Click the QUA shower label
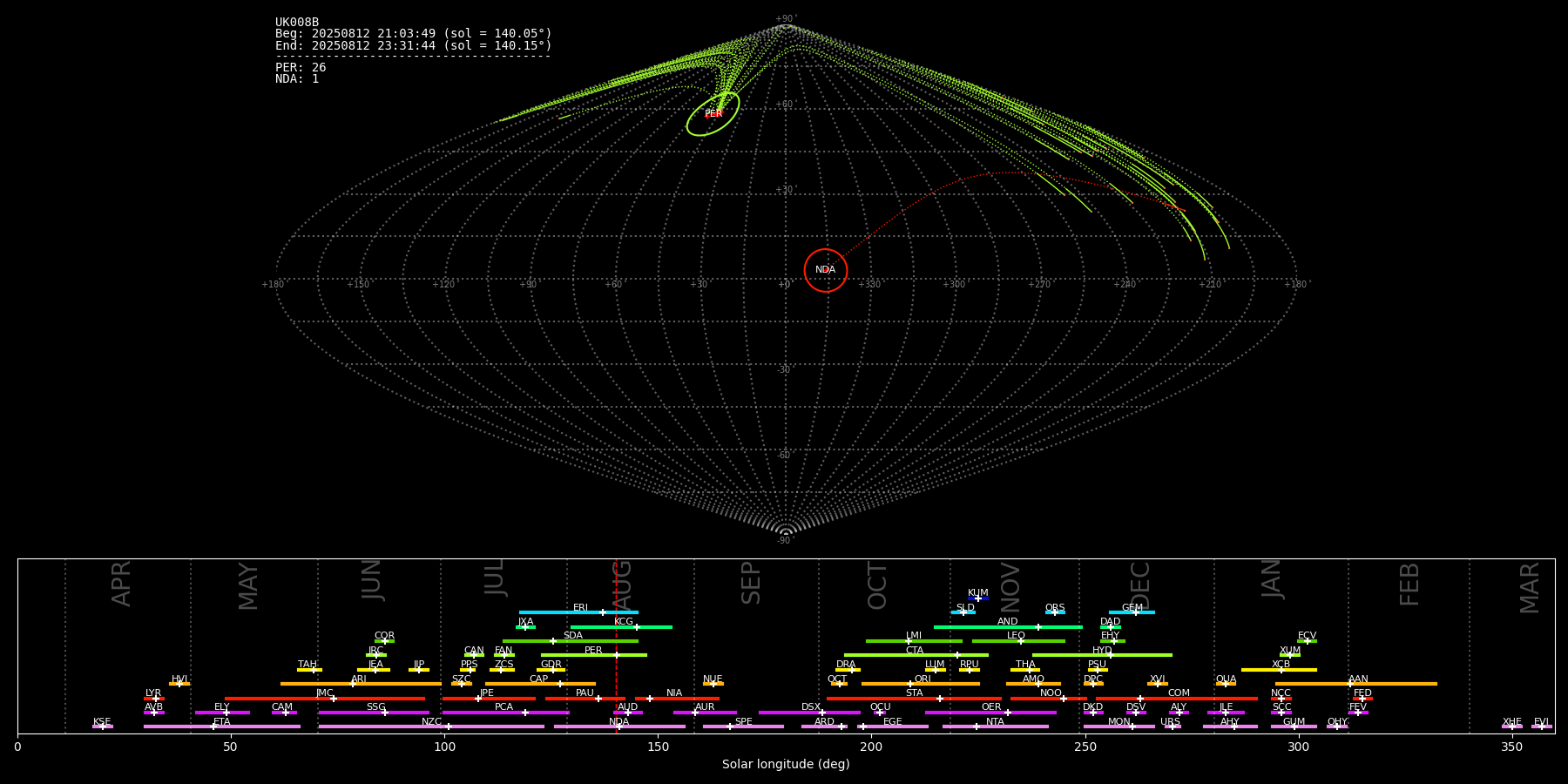Screen dimensions: 1568x784 click(x=1226, y=679)
